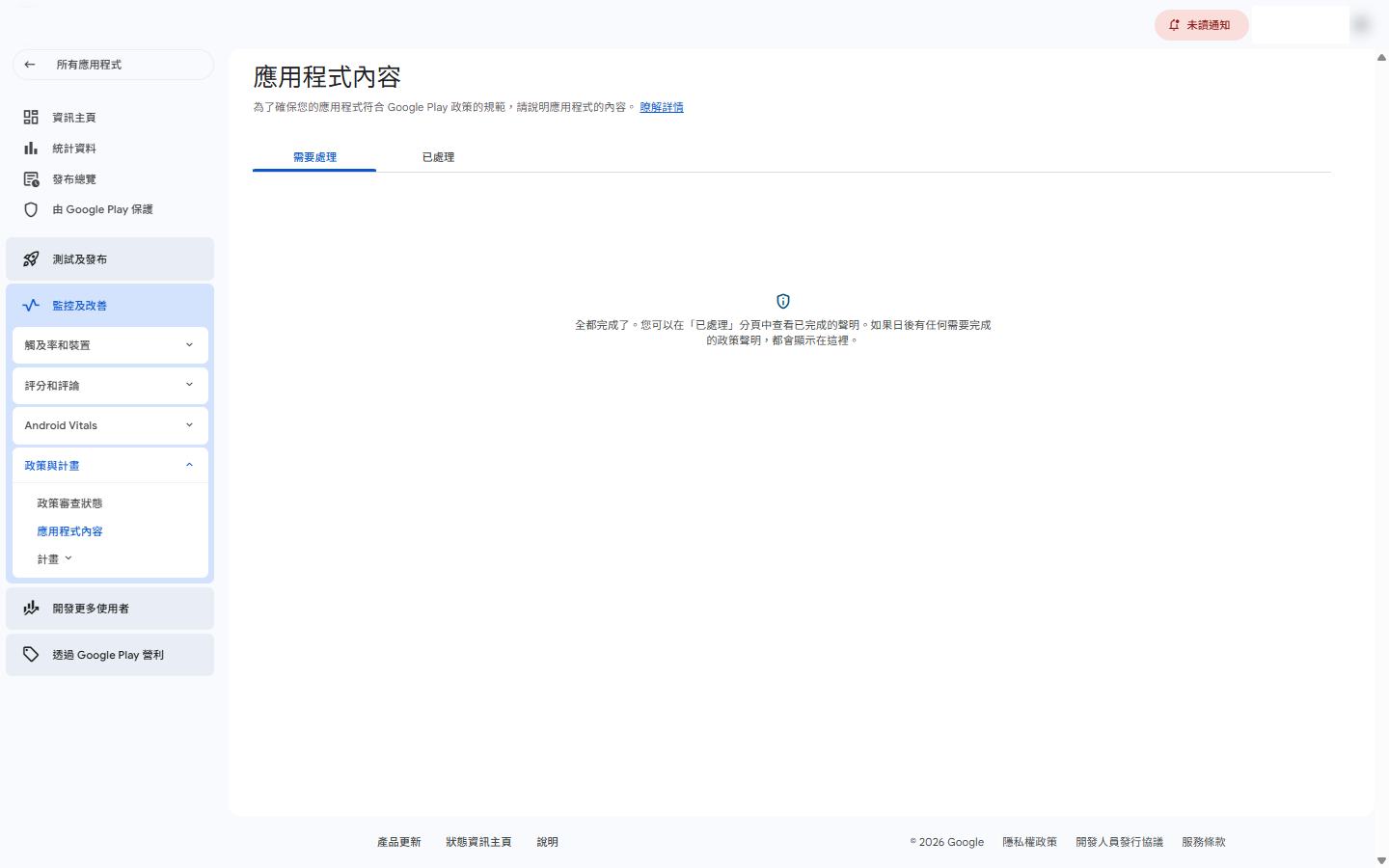Image resolution: width=1389 pixels, height=868 pixels.
Task: Open the 服務條款 footer link
Action: coord(1204,842)
